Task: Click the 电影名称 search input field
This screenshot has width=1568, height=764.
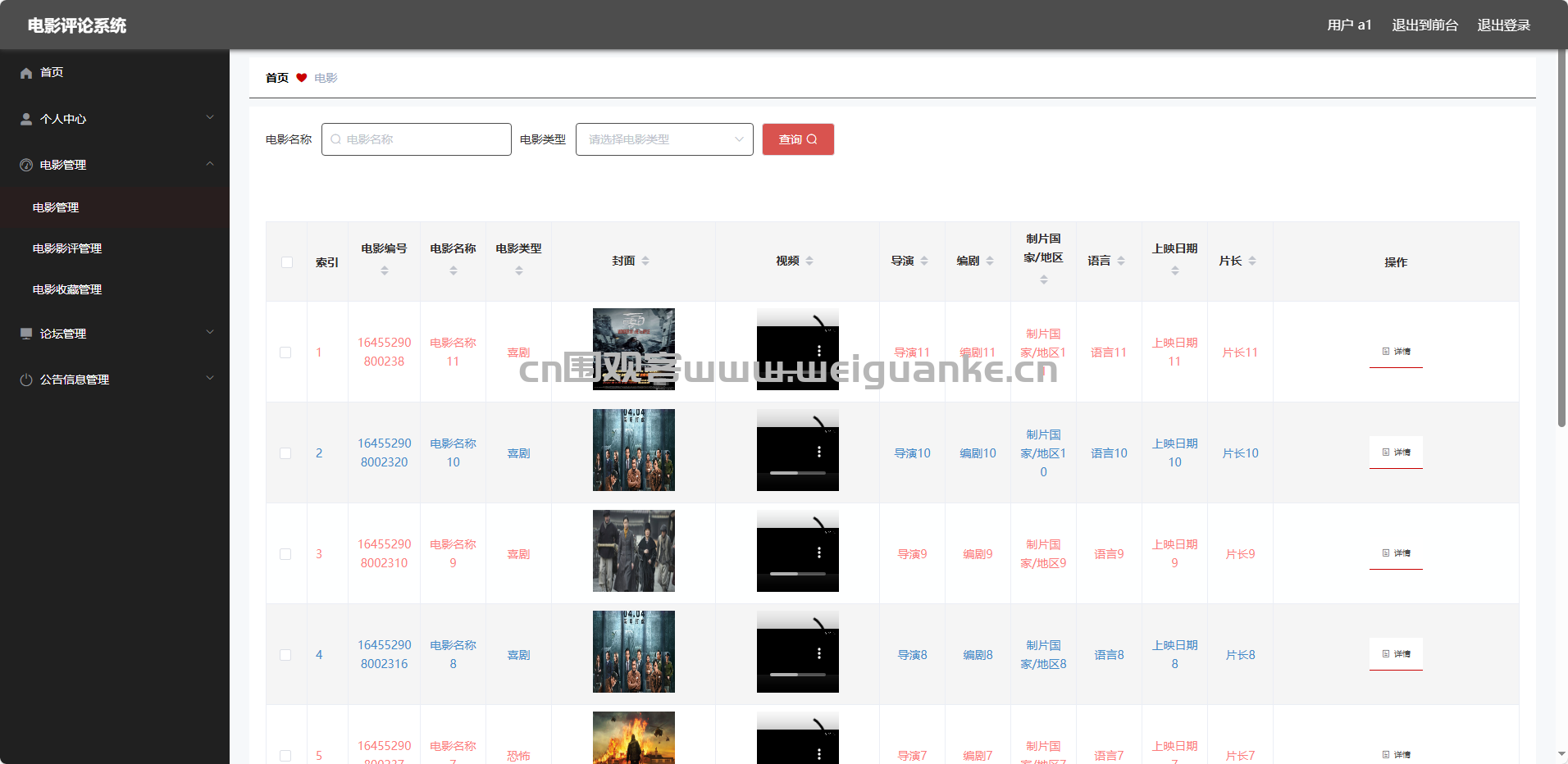Action: point(417,139)
